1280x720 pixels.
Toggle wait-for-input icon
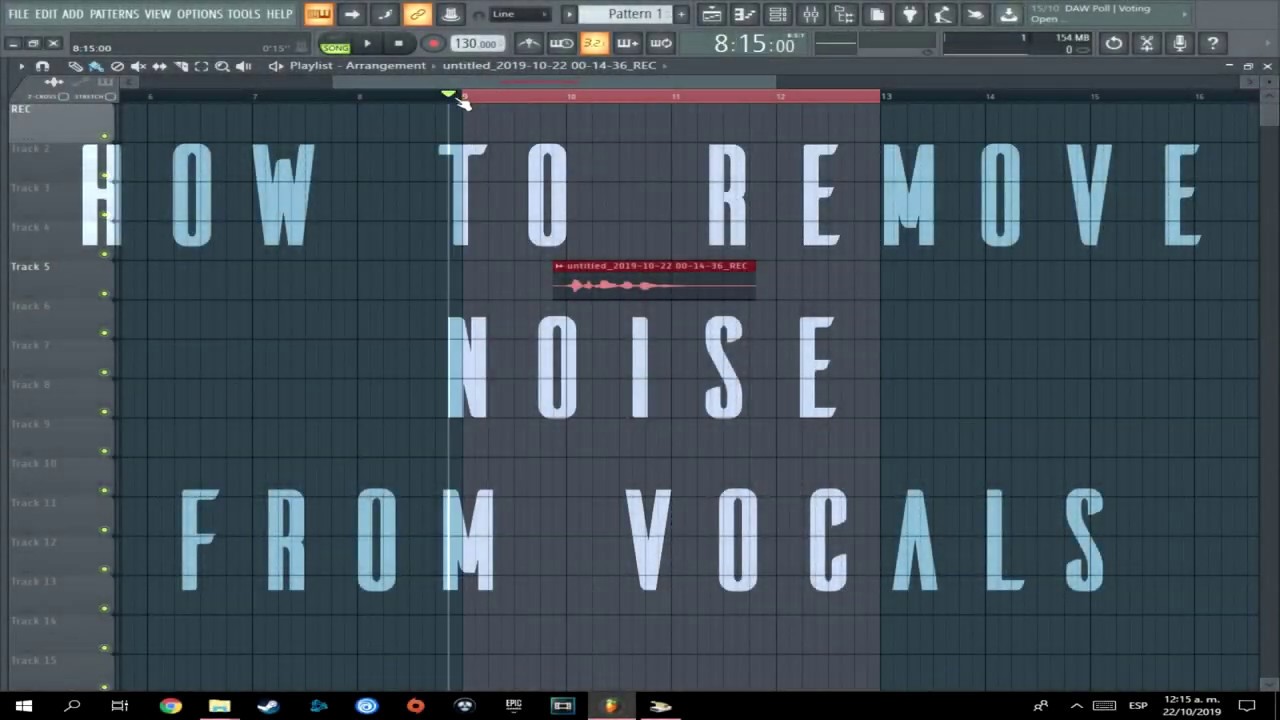(561, 44)
